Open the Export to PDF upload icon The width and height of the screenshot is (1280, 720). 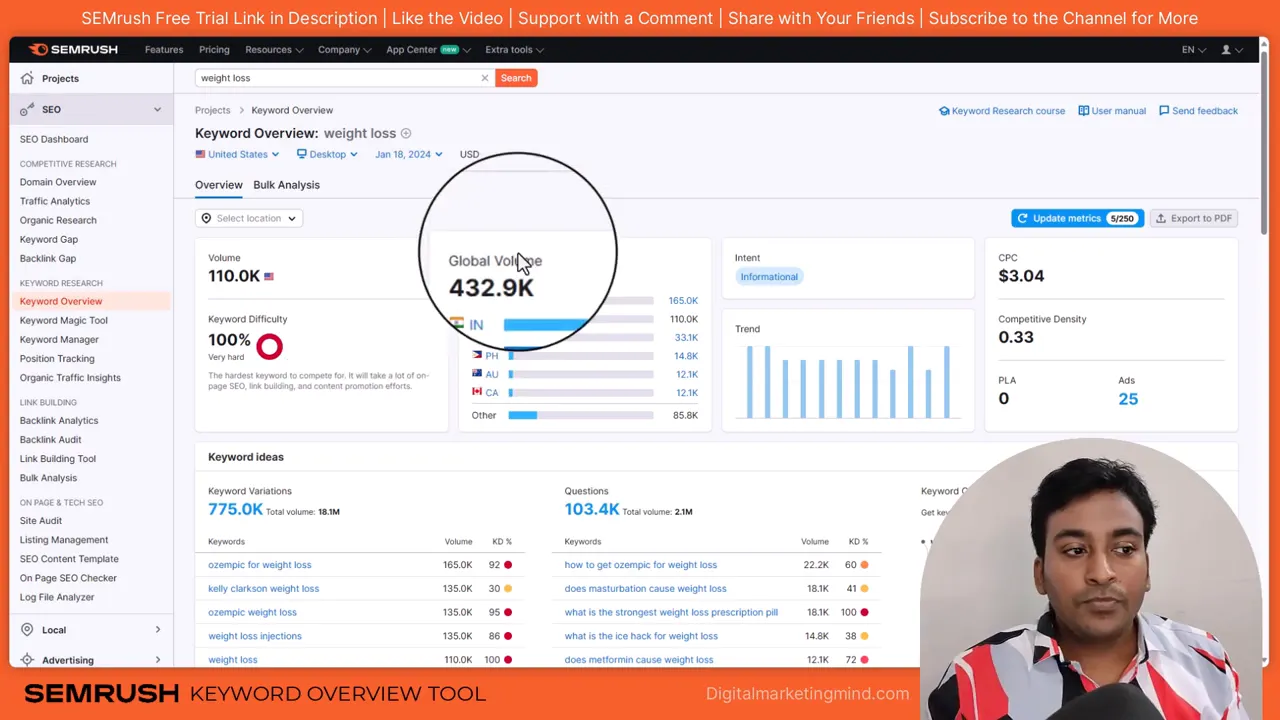(x=1161, y=218)
